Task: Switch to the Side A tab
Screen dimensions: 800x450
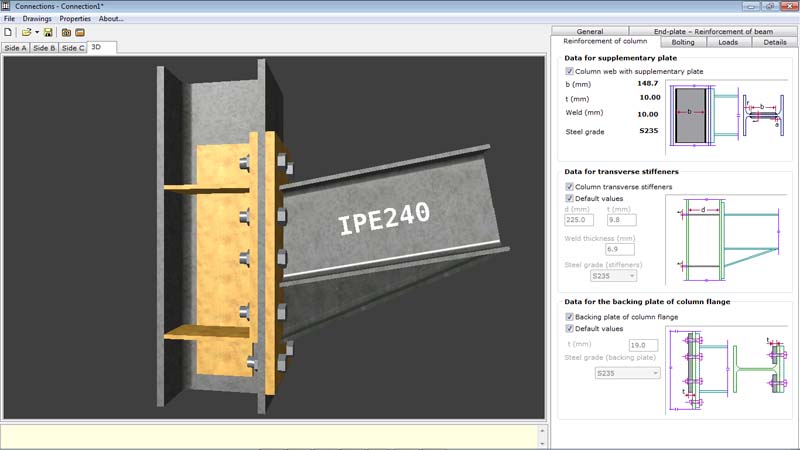Action: click(x=15, y=48)
